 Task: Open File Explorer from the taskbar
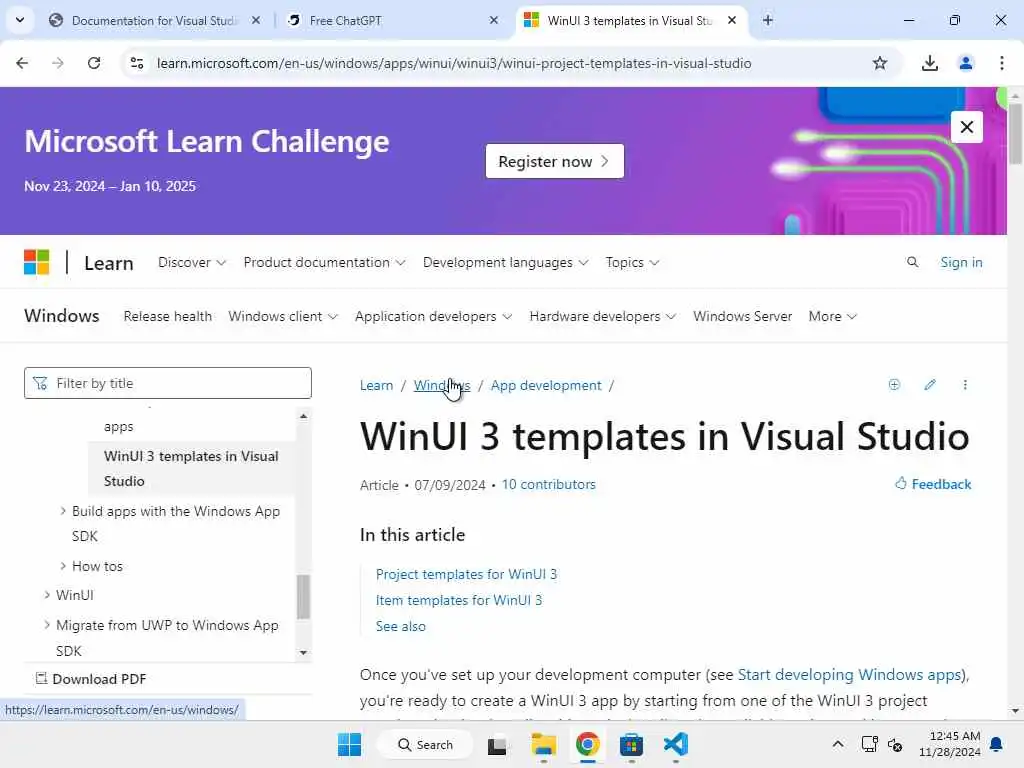tap(543, 744)
